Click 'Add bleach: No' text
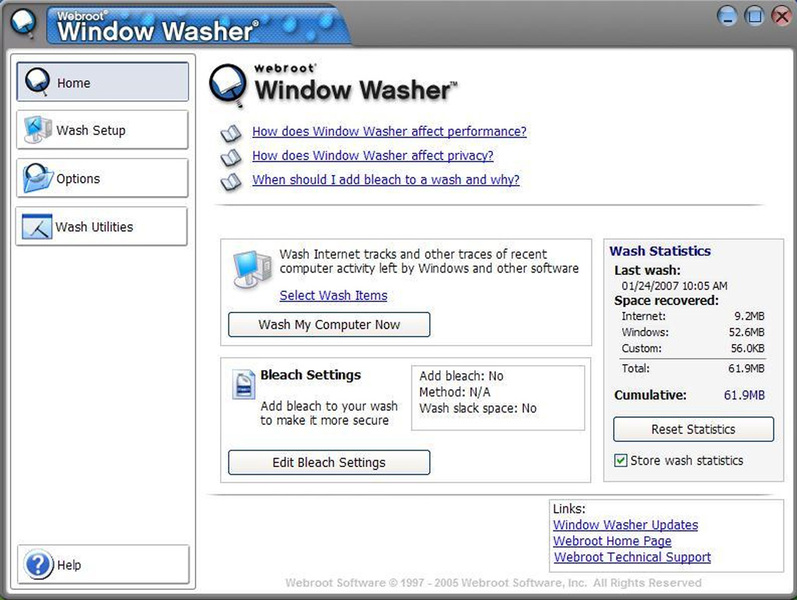797x600 pixels. click(x=461, y=376)
